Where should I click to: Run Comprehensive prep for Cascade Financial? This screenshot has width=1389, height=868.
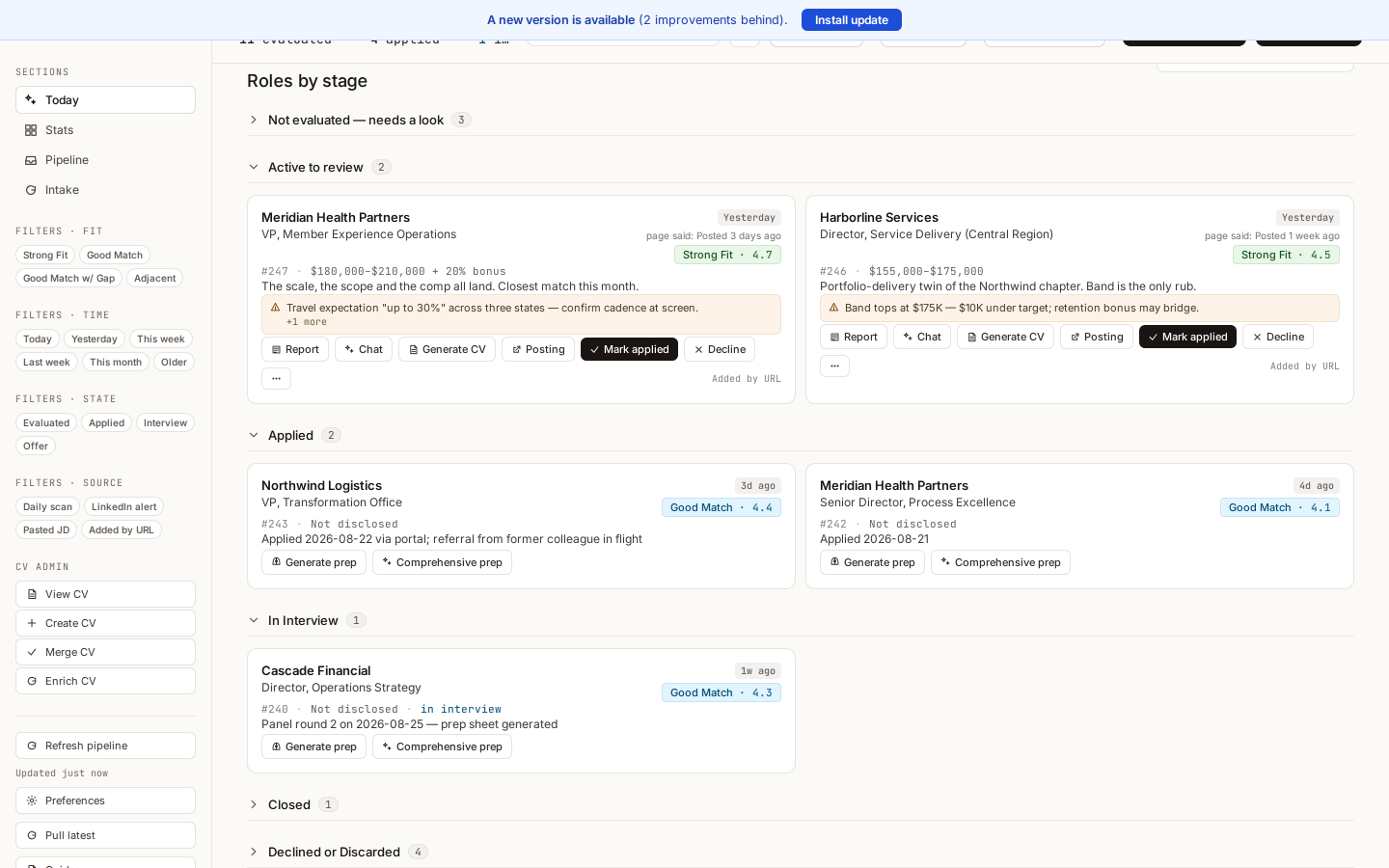coord(442,746)
